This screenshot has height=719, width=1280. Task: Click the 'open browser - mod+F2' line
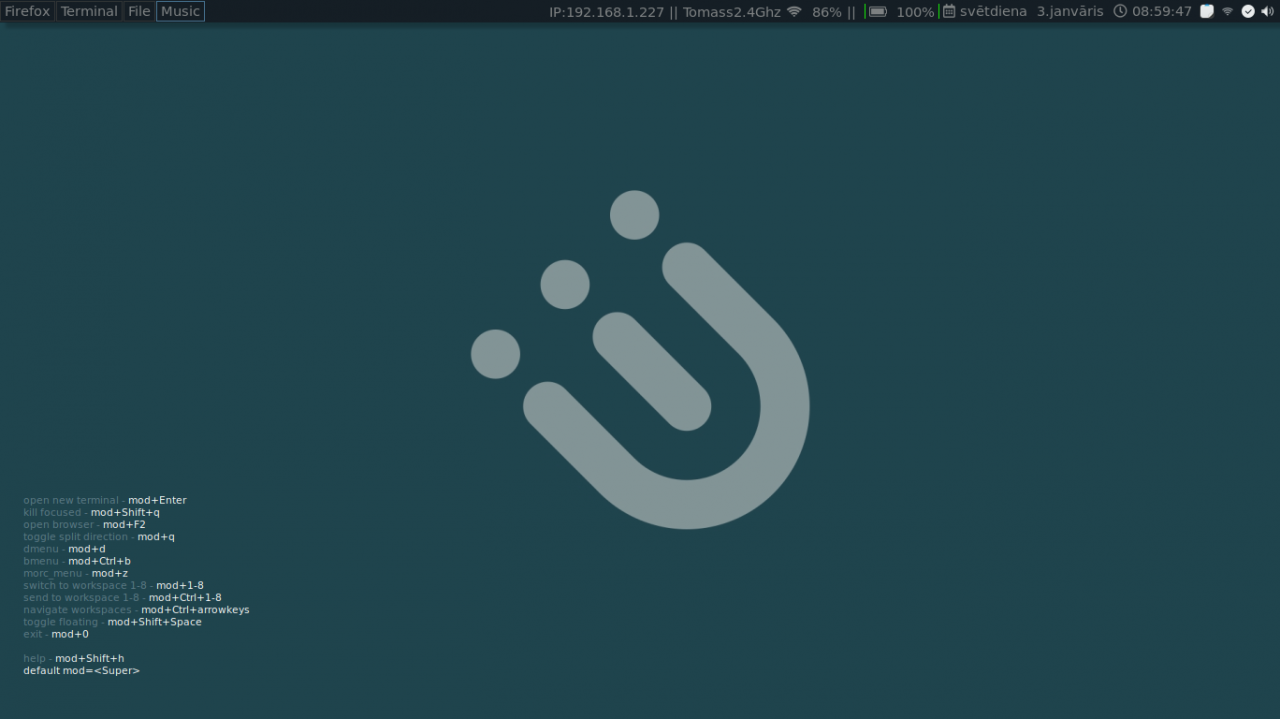[x=84, y=524]
